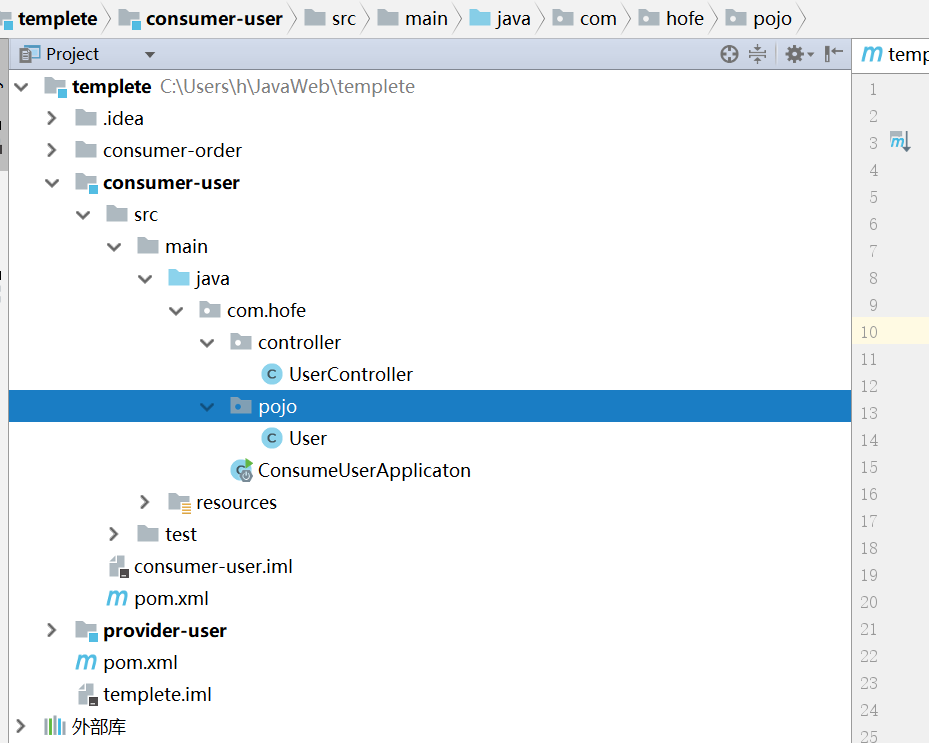Click the path C:\Users\h\JavaWeb\templete text
The width and height of the screenshot is (929, 743).
287,87
